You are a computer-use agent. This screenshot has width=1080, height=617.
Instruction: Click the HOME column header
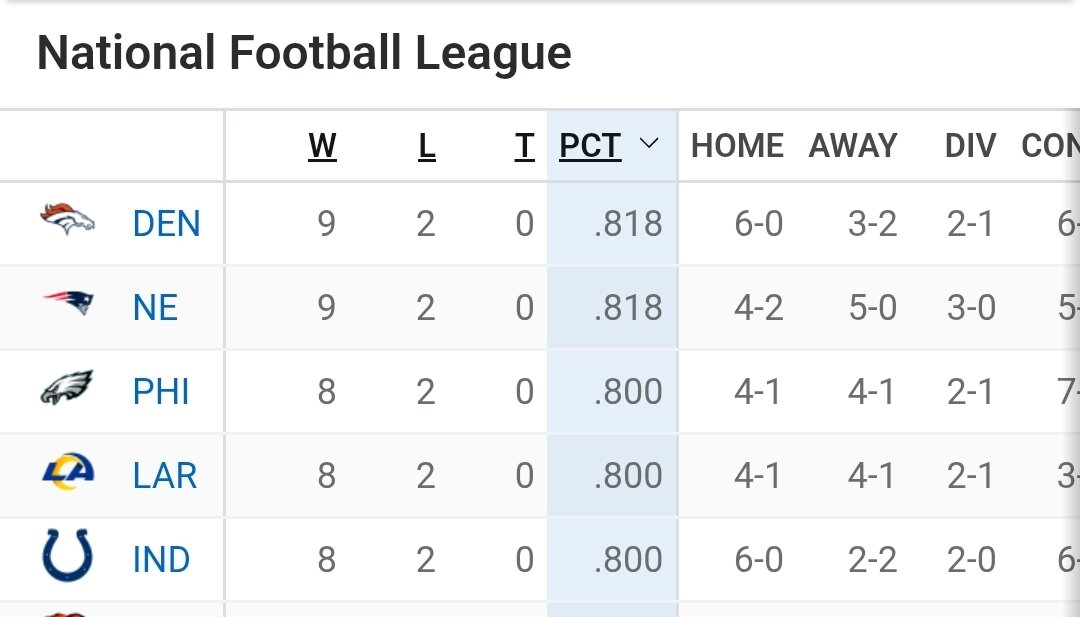click(x=737, y=146)
